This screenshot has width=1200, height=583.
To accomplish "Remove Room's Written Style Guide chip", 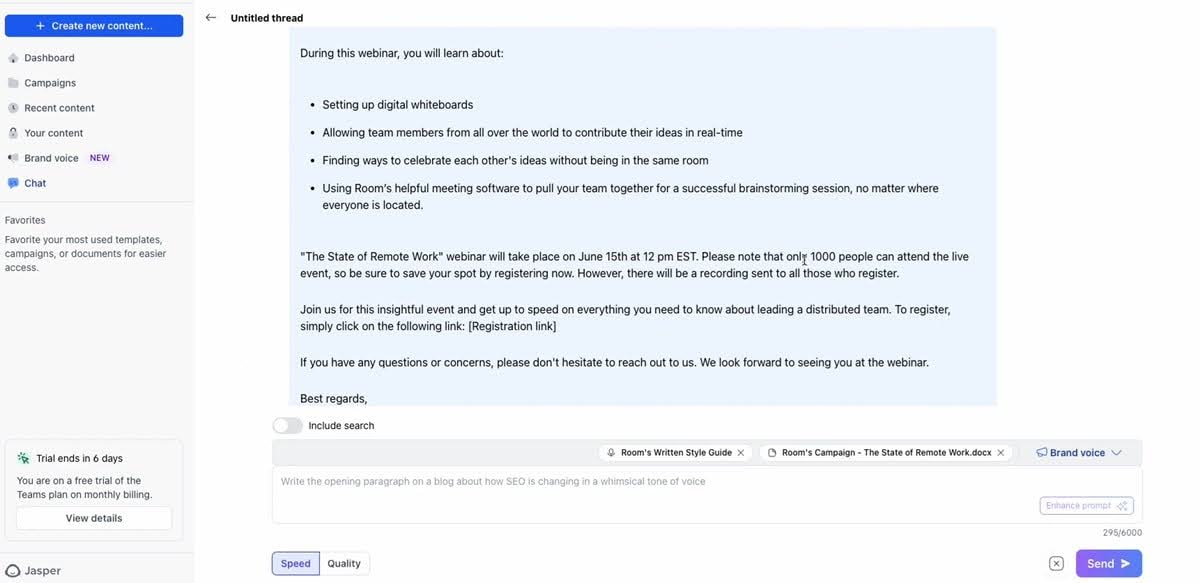I will pos(741,453).
